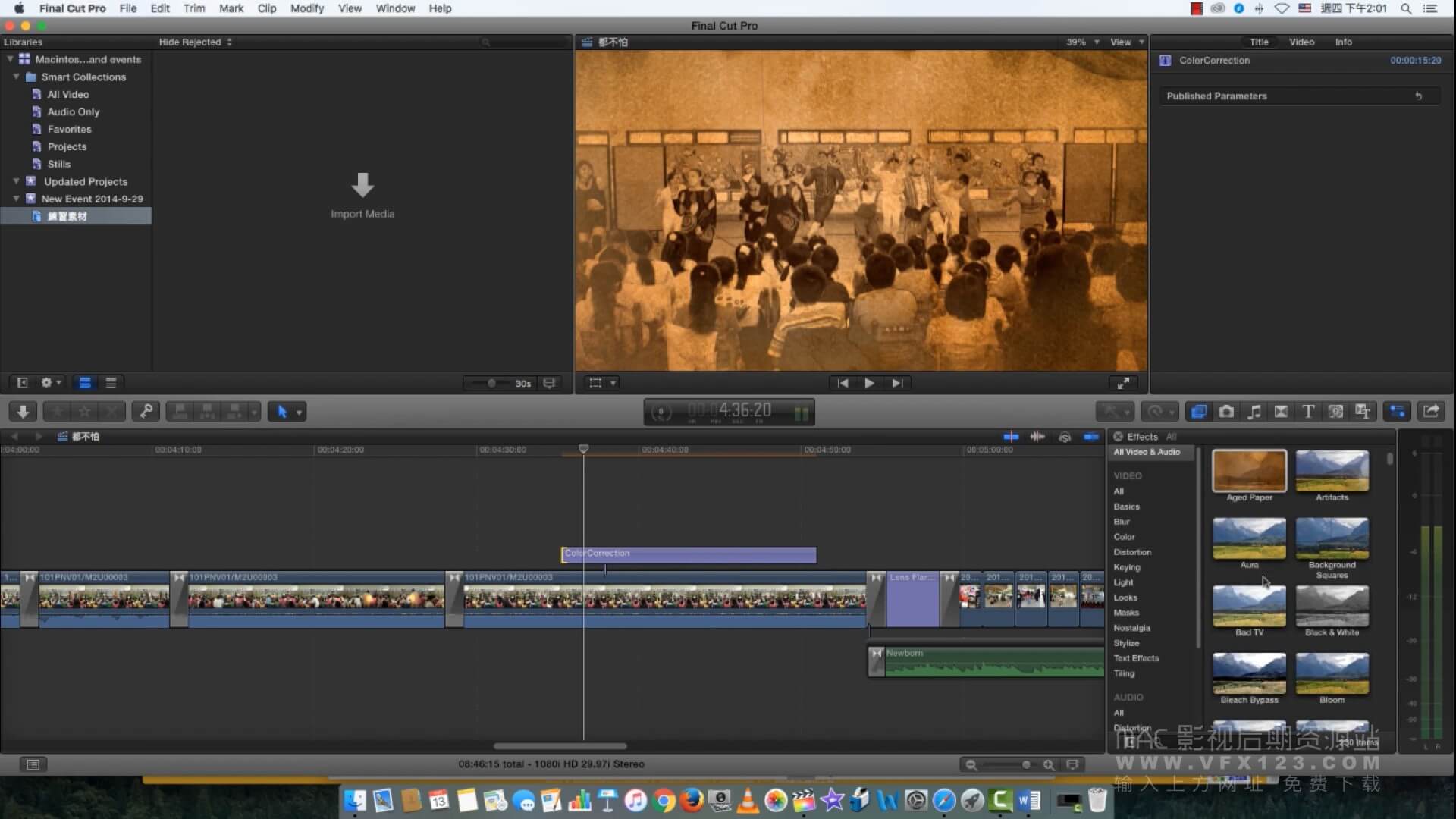Select the Stylize effects category
The image size is (1456, 819).
(1126, 643)
